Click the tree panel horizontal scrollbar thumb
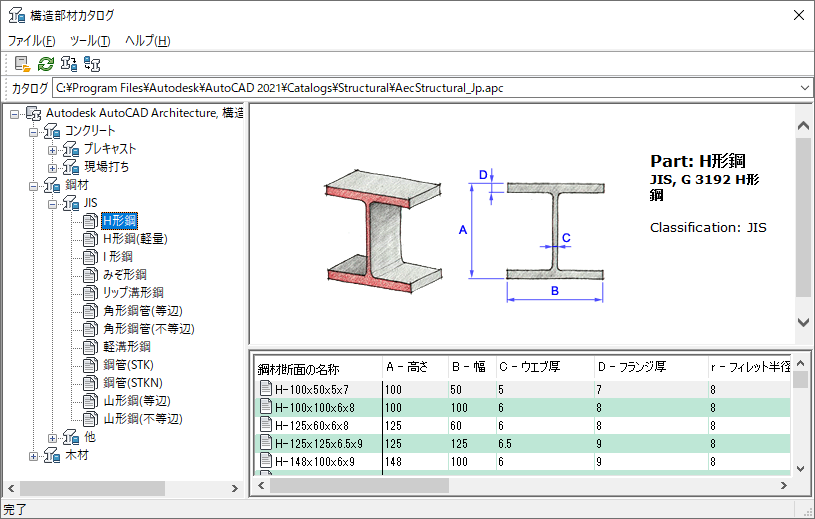815x519 pixels. click(x=93, y=488)
